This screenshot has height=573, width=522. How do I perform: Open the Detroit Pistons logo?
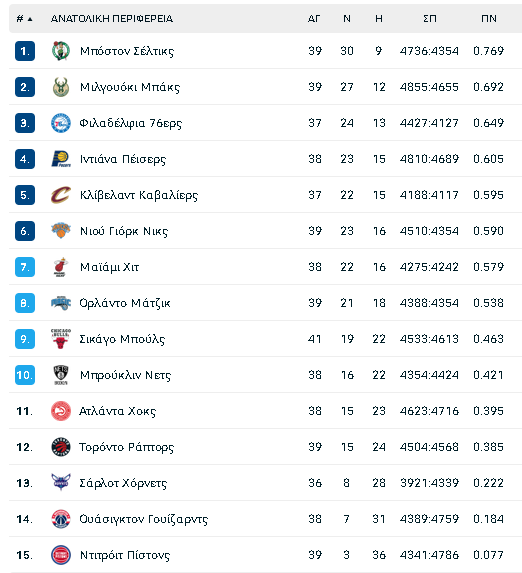tap(61, 555)
